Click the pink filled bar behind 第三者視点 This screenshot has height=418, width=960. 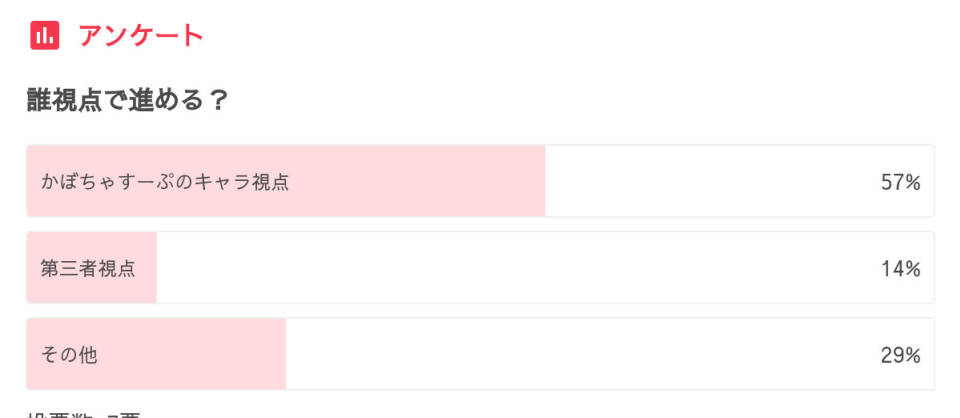(145, 268)
